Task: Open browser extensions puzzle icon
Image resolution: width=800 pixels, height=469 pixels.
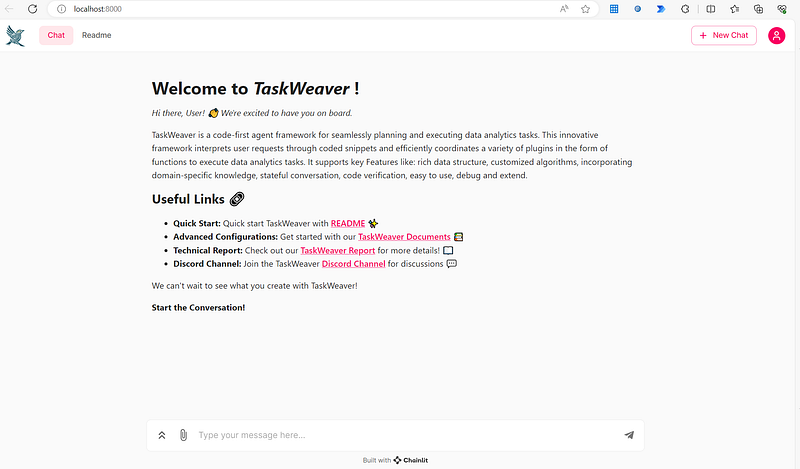Action: (685, 9)
